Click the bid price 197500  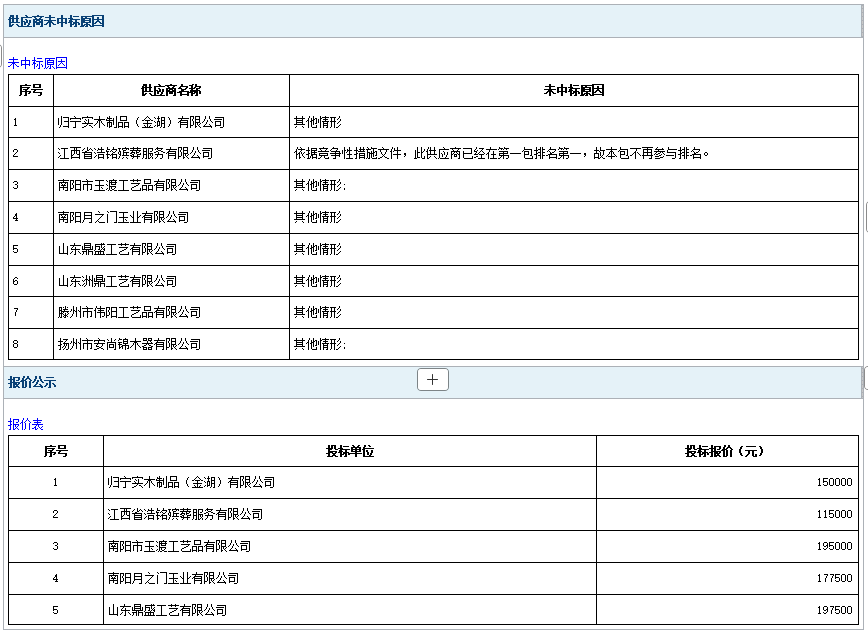(834, 610)
